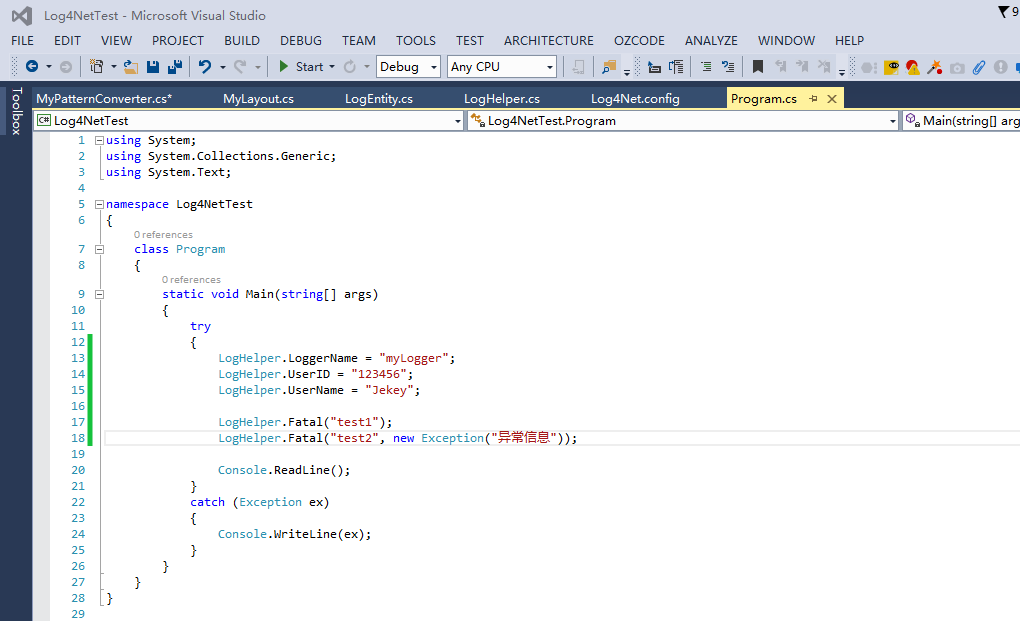Screen dimensions: 1020x621
Task: Start debugging with the green play button
Action: click(284, 66)
